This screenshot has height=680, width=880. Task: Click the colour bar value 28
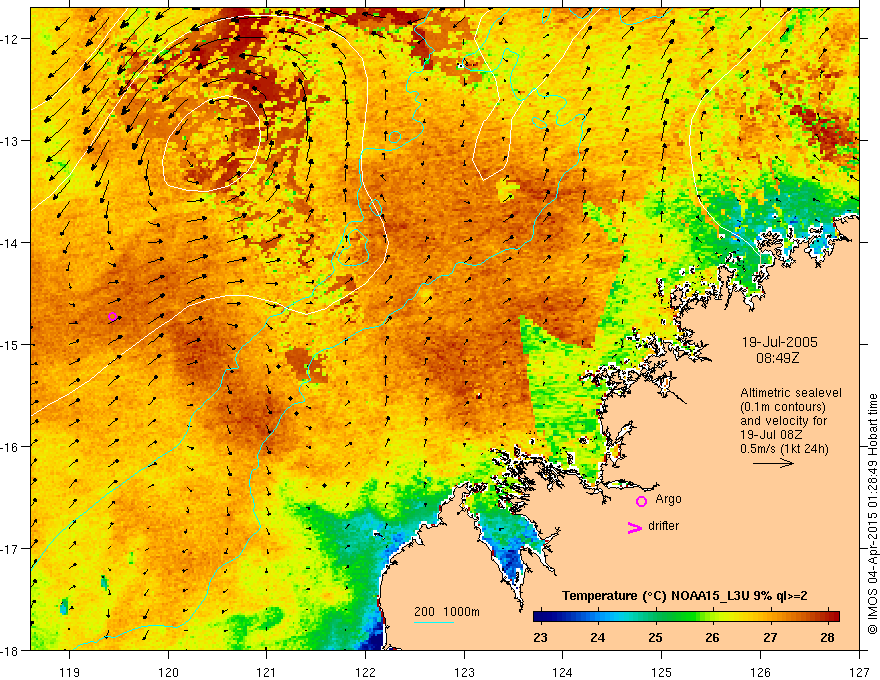(827, 638)
